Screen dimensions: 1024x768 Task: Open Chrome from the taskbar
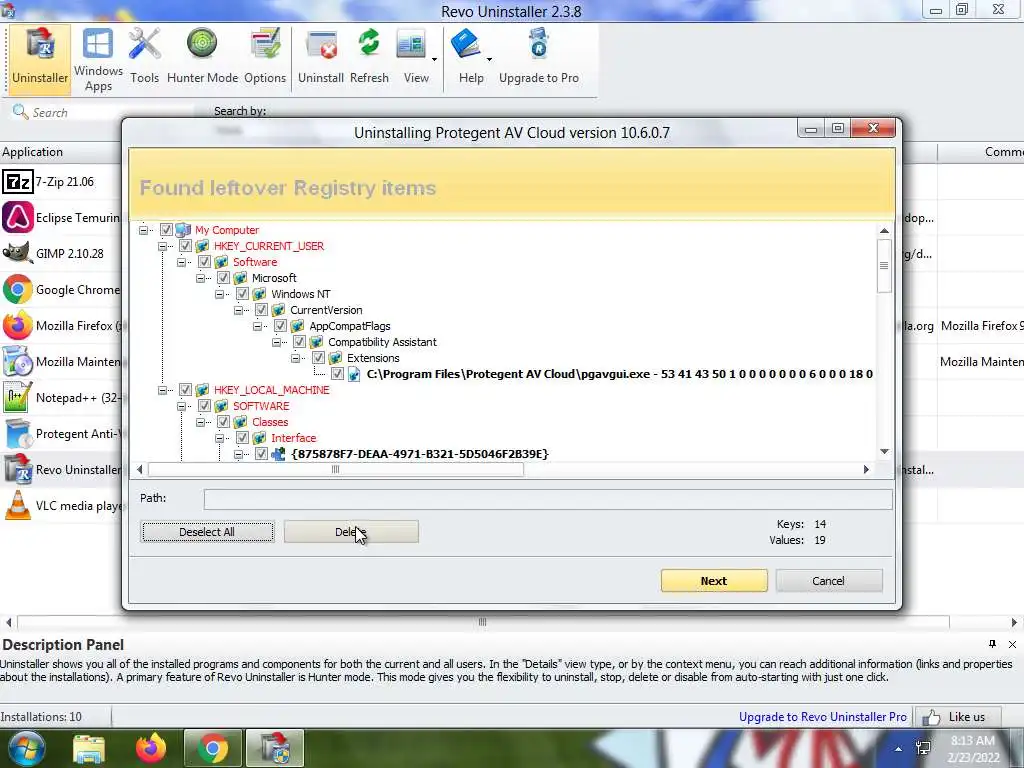(x=212, y=748)
